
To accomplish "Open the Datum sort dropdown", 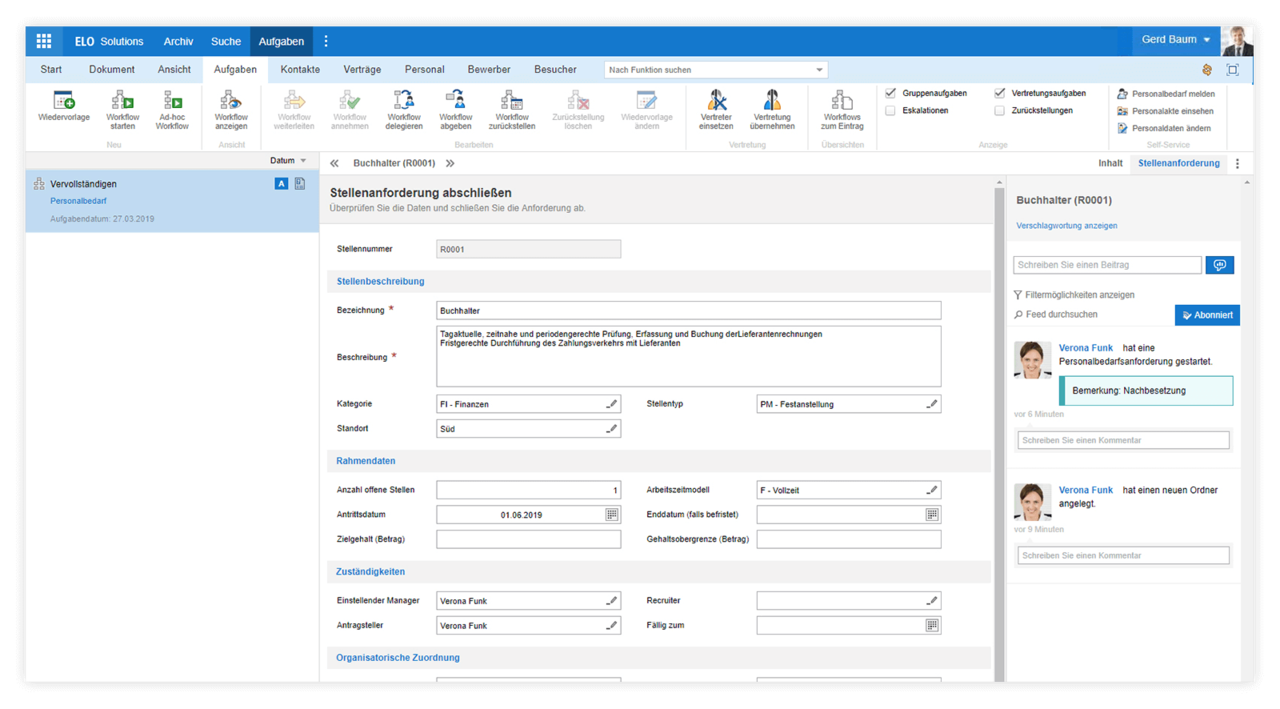I will tap(289, 161).
